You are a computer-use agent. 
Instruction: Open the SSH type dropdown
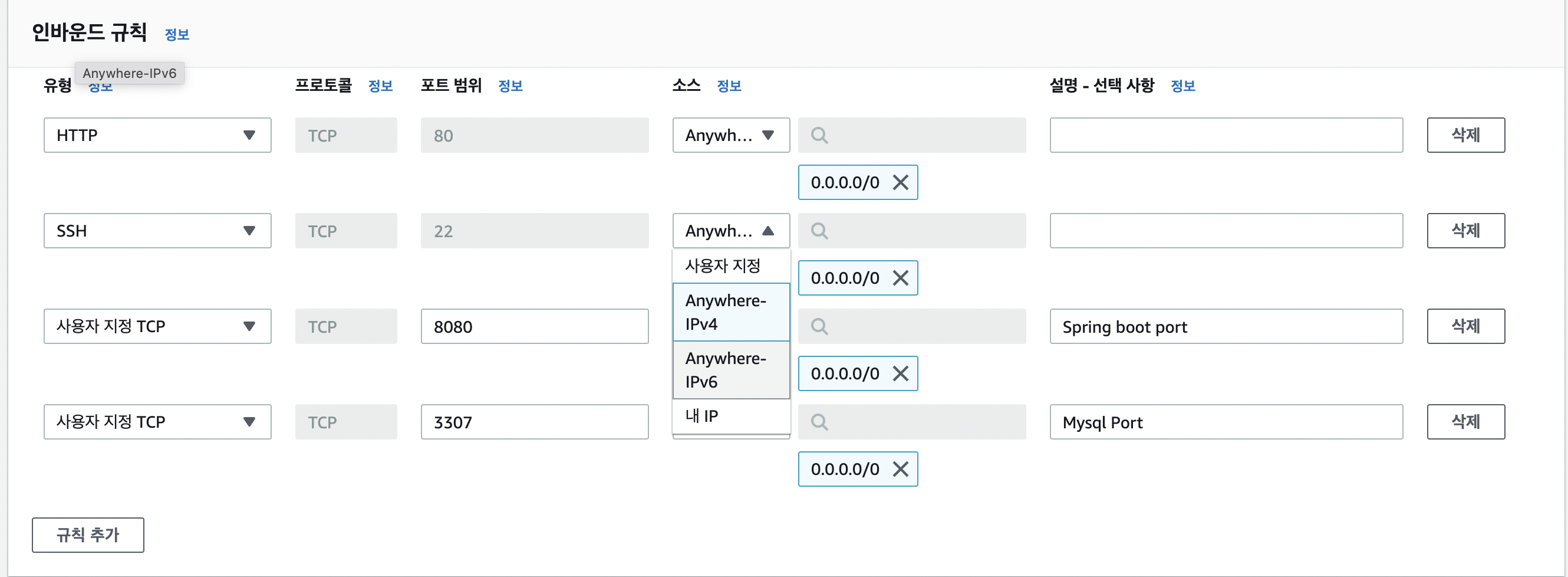(157, 231)
